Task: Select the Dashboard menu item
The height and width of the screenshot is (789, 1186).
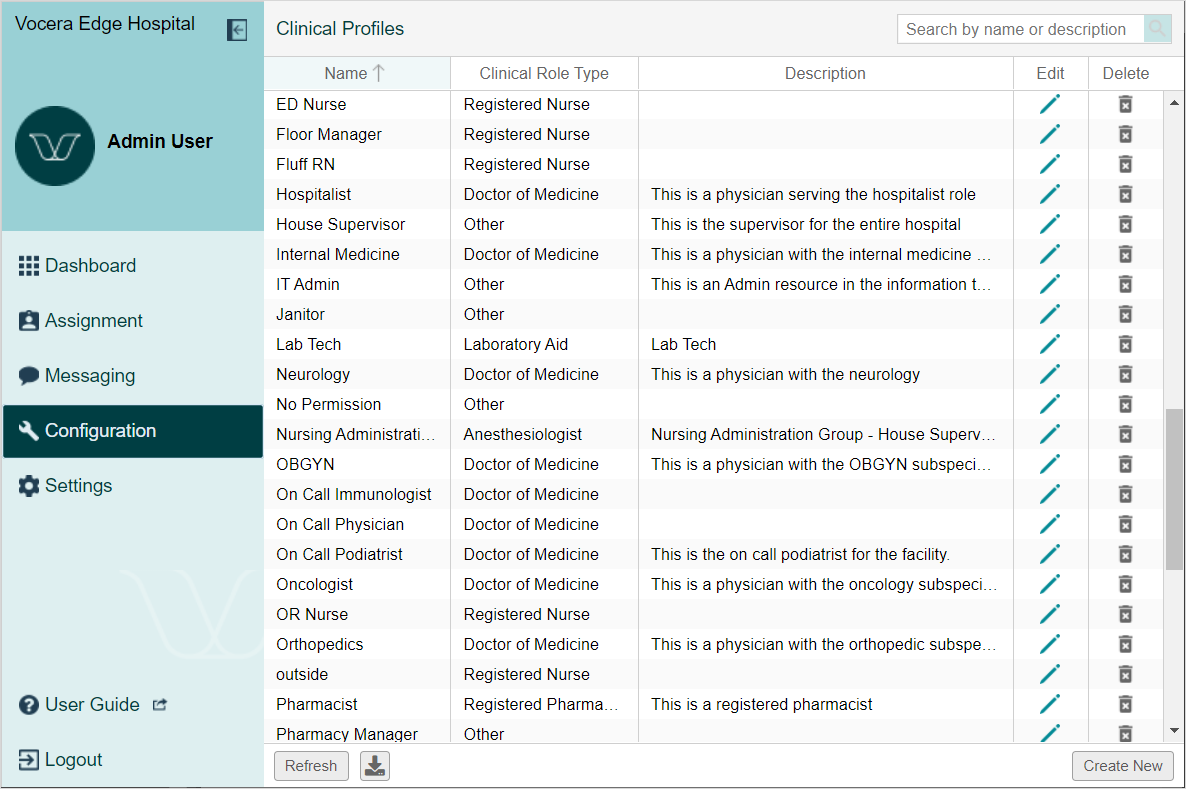Action: point(90,265)
